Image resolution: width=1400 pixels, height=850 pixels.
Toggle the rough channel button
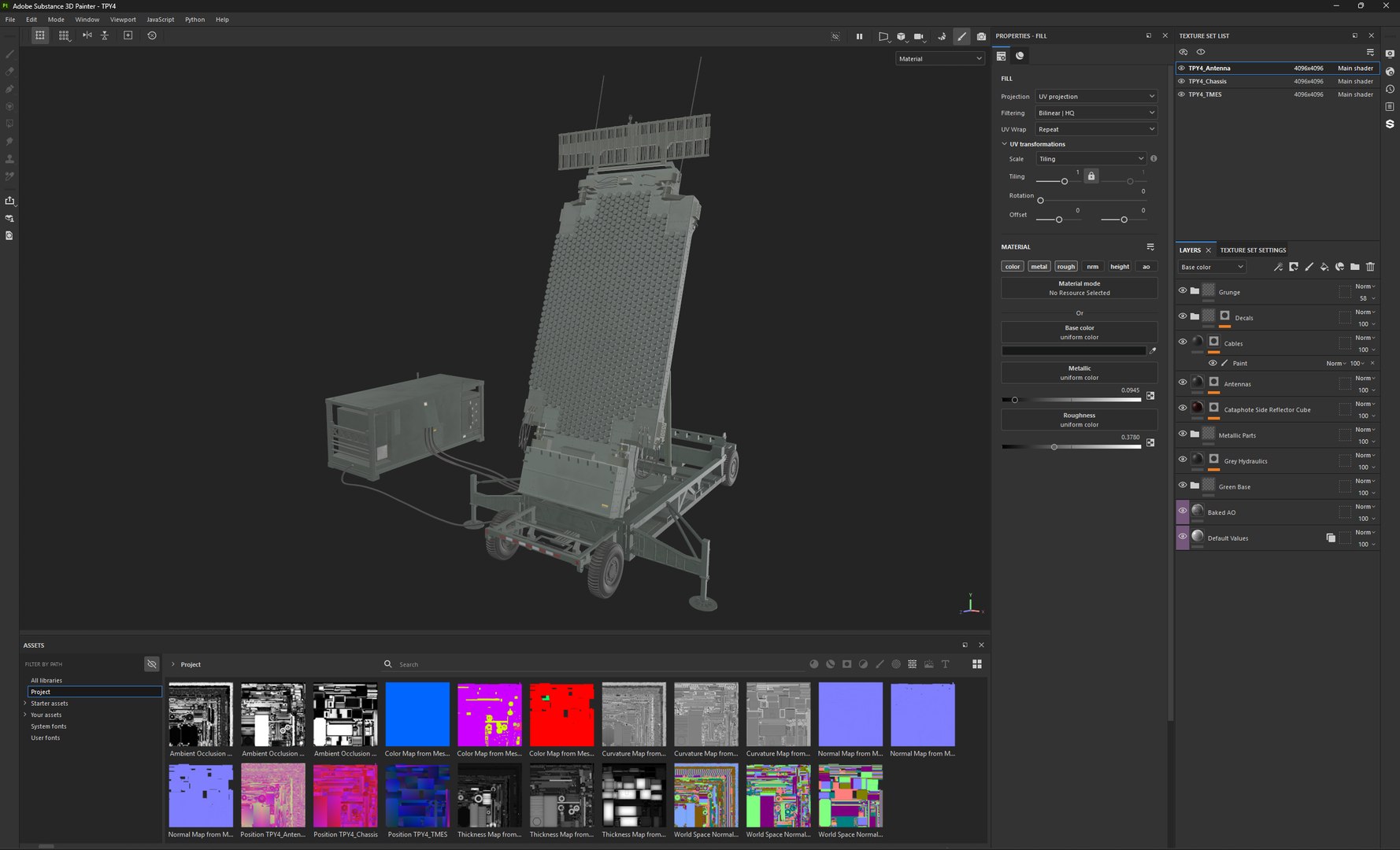[x=1065, y=267]
